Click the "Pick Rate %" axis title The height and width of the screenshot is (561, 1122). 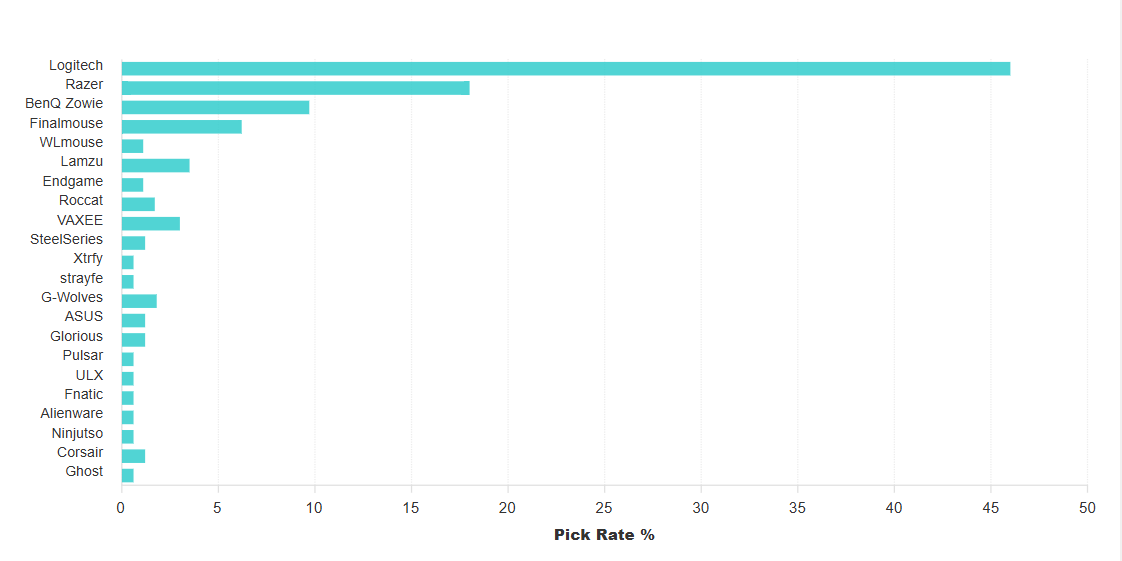click(x=604, y=535)
